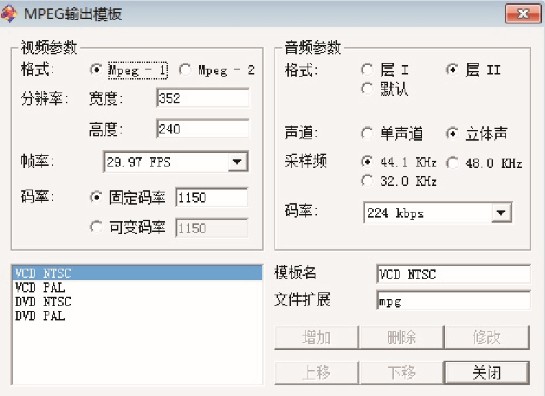This screenshot has height=396, width=545.
Task: Click the 上移 move up button
Action: point(316,373)
